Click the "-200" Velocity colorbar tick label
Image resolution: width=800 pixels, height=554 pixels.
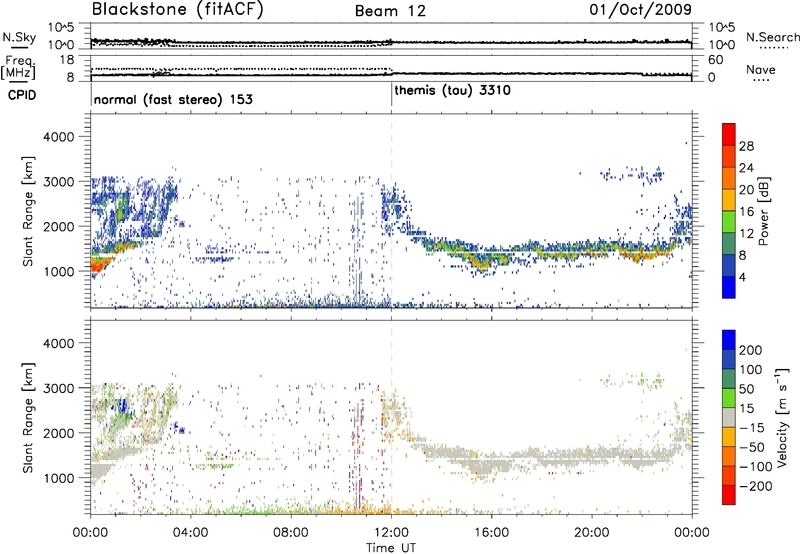(x=755, y=486)
